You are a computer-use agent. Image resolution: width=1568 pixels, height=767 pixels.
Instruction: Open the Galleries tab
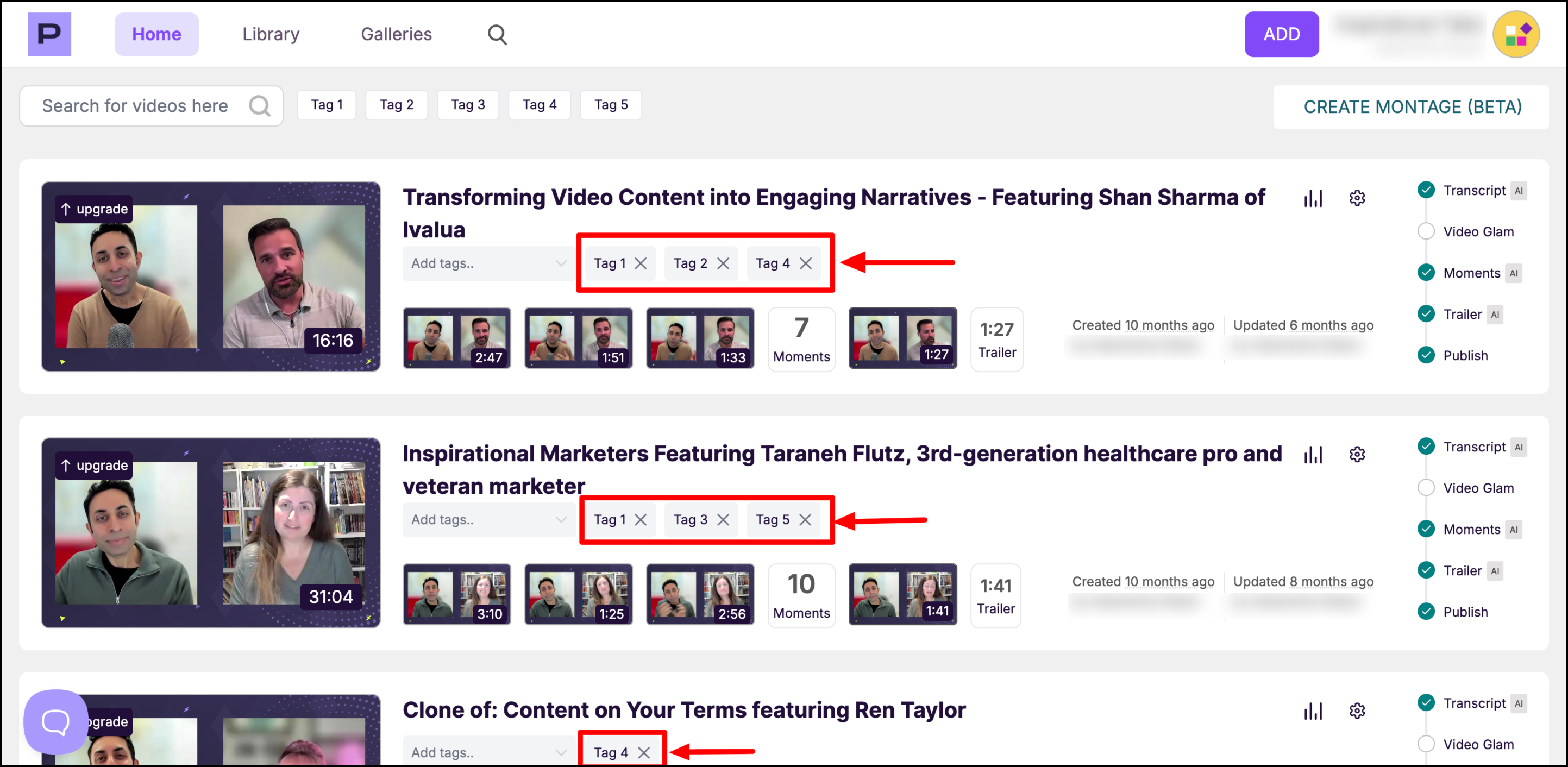tap(396, 34)
